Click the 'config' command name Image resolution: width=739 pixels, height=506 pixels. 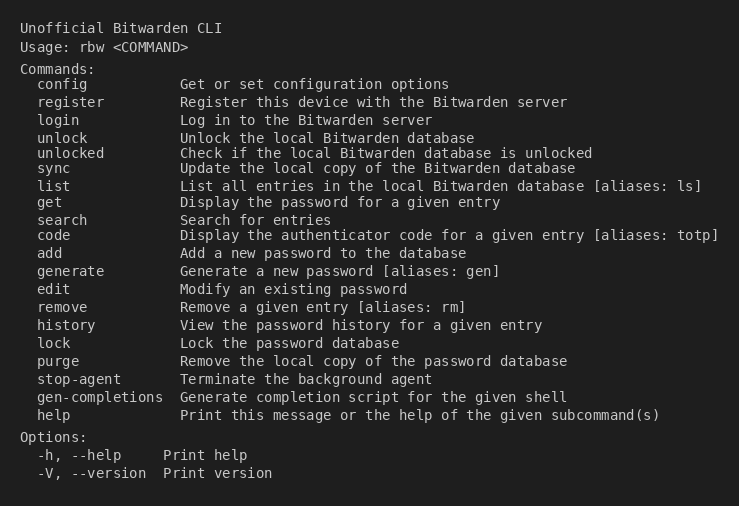(62, 85)
